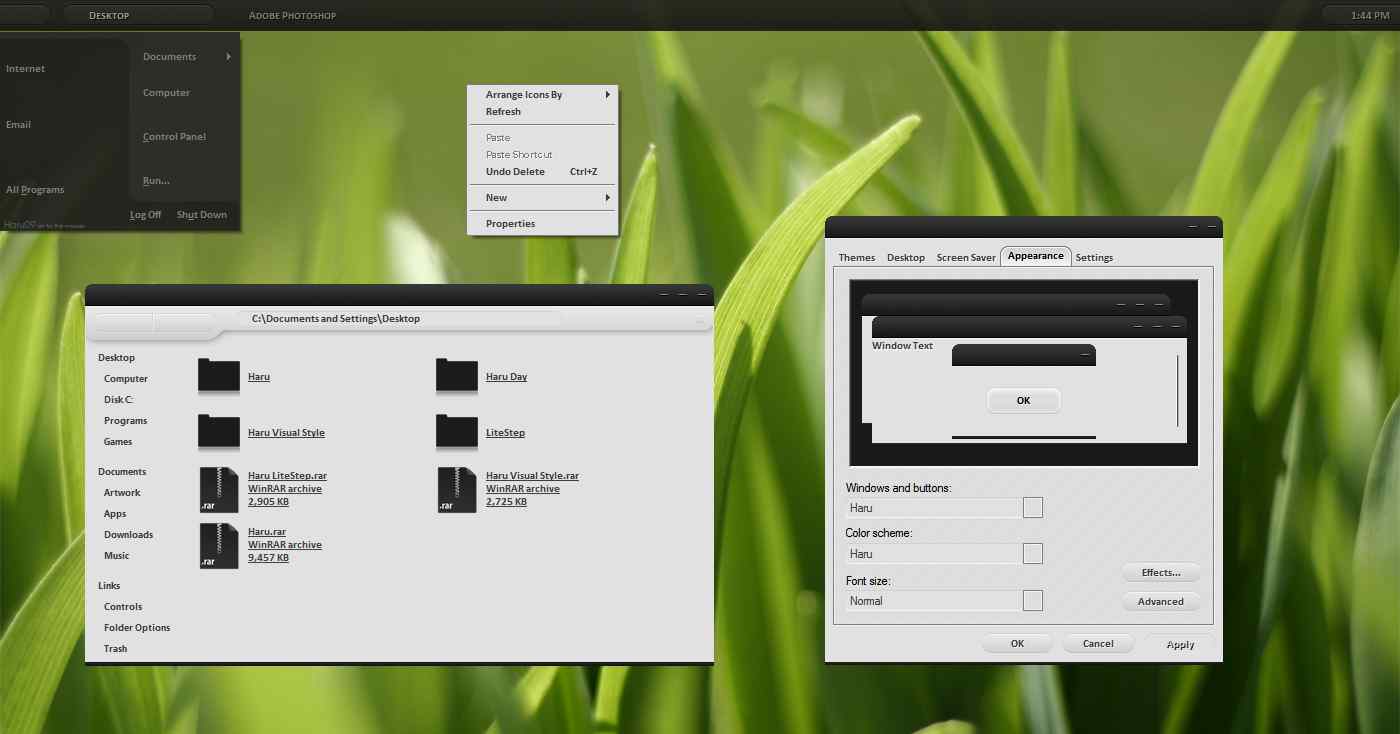Click the Effects... button

[x=1161, y=573]
